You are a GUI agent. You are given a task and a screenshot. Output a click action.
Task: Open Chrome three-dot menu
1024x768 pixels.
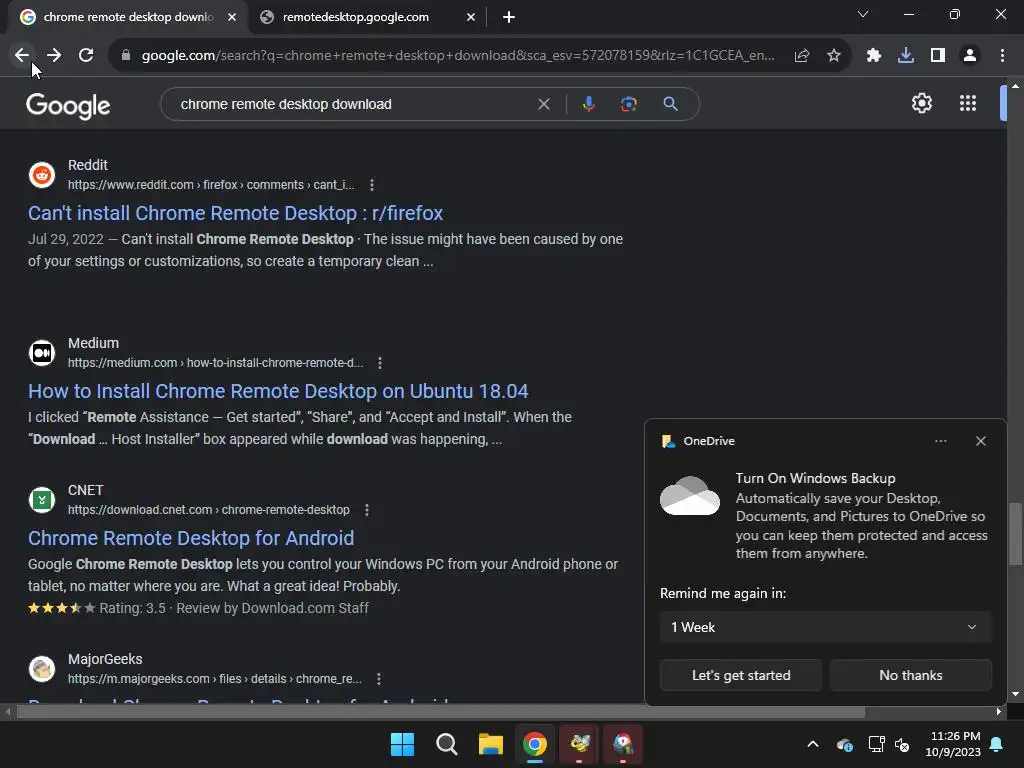click(1002, 56)
